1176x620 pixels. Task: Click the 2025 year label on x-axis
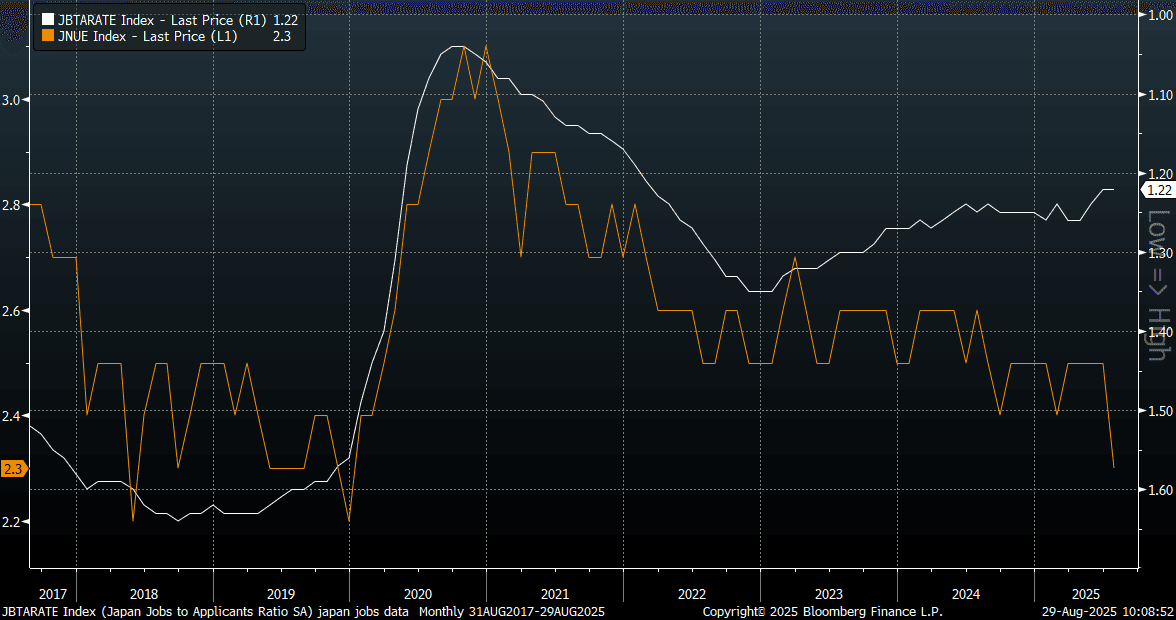1085,591
